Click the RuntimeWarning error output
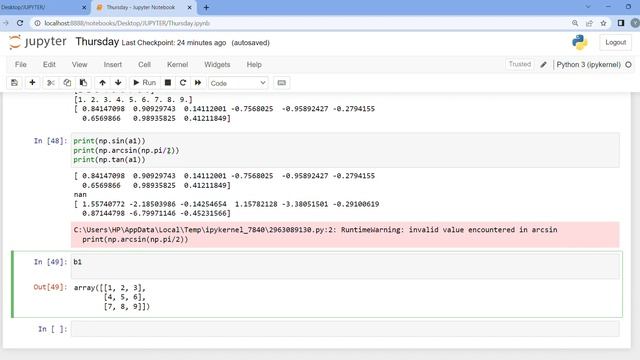 pos(345,235)
